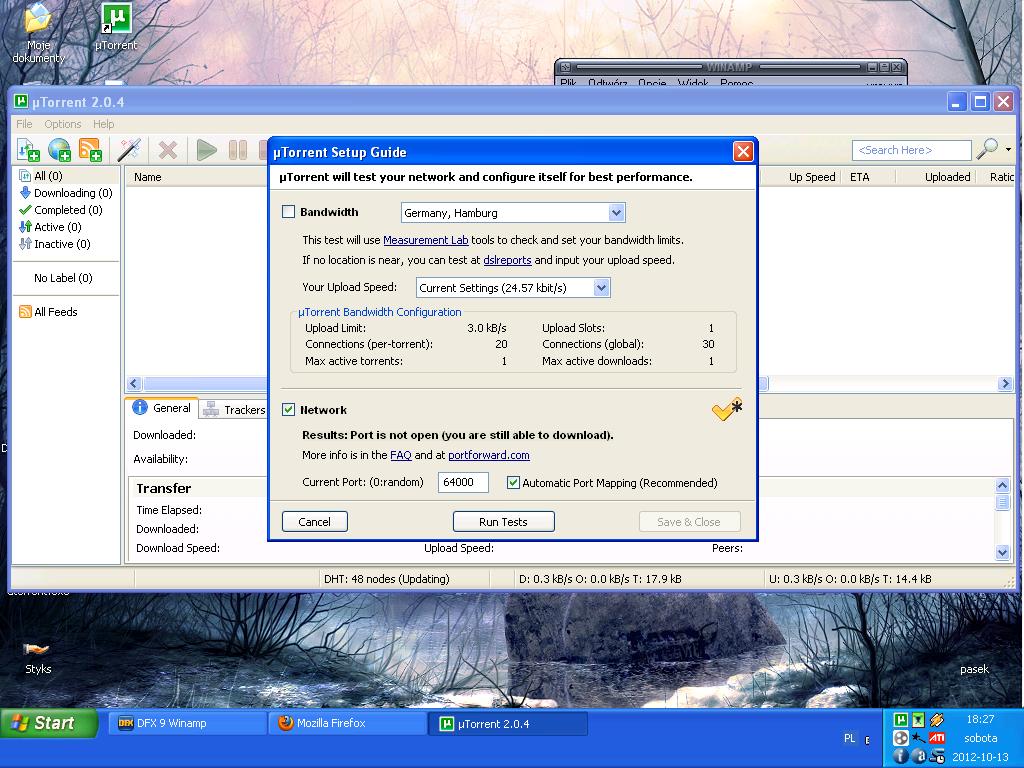Switch to the General tab
This screenshot has height=768, width=1024.
[161, 408]
